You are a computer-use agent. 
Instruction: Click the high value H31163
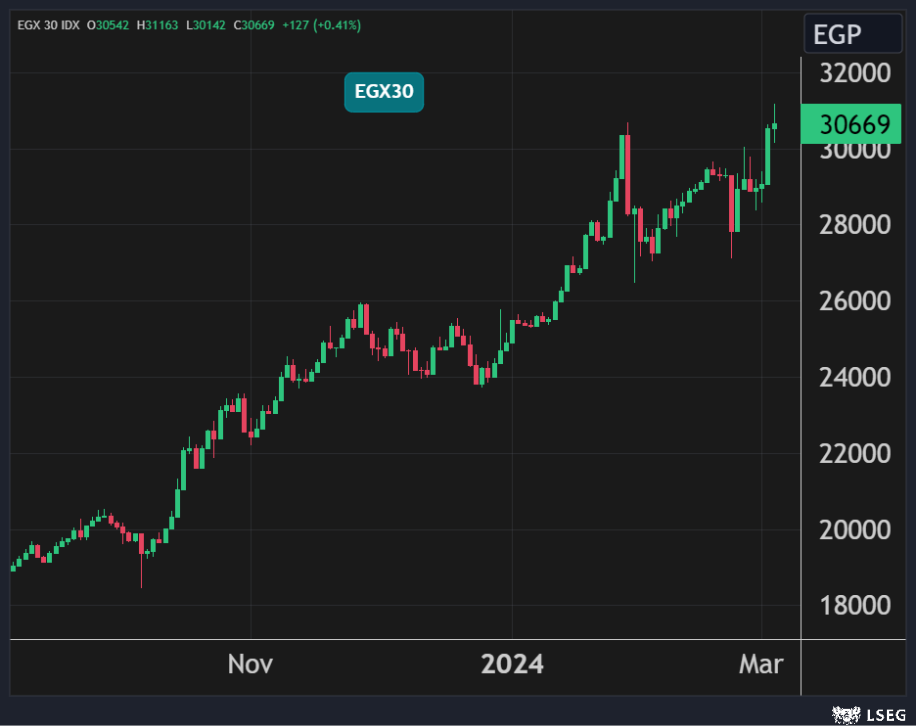(160, 24)
